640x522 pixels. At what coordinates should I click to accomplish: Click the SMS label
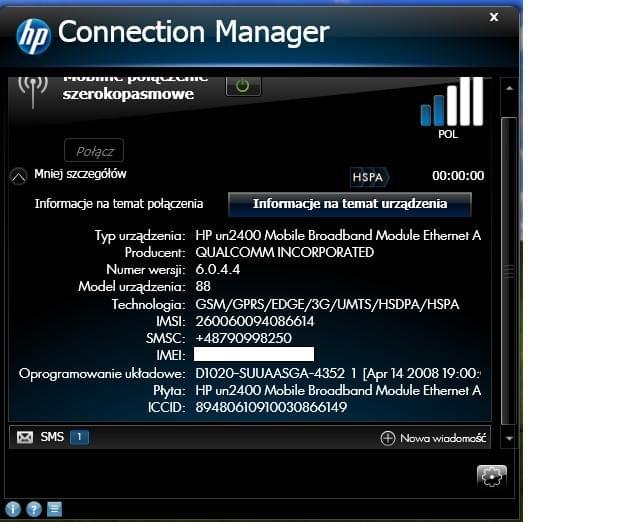pos(52,437)
